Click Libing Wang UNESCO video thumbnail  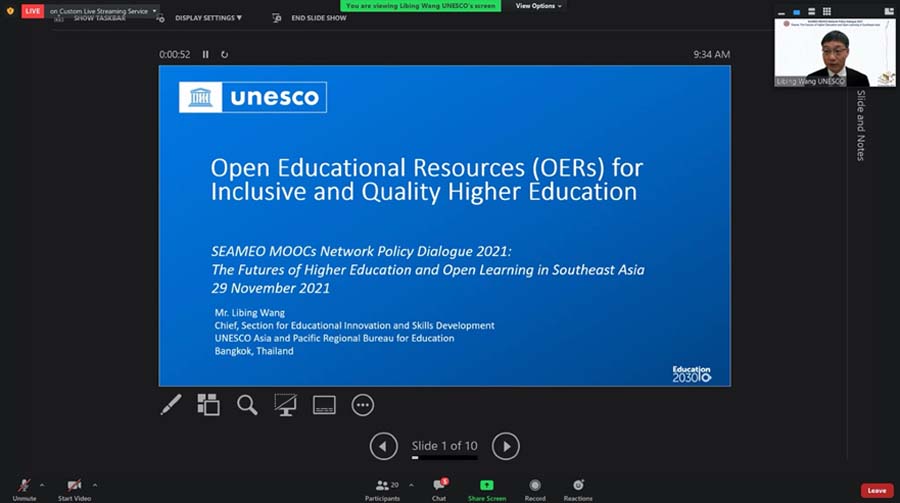835,53
